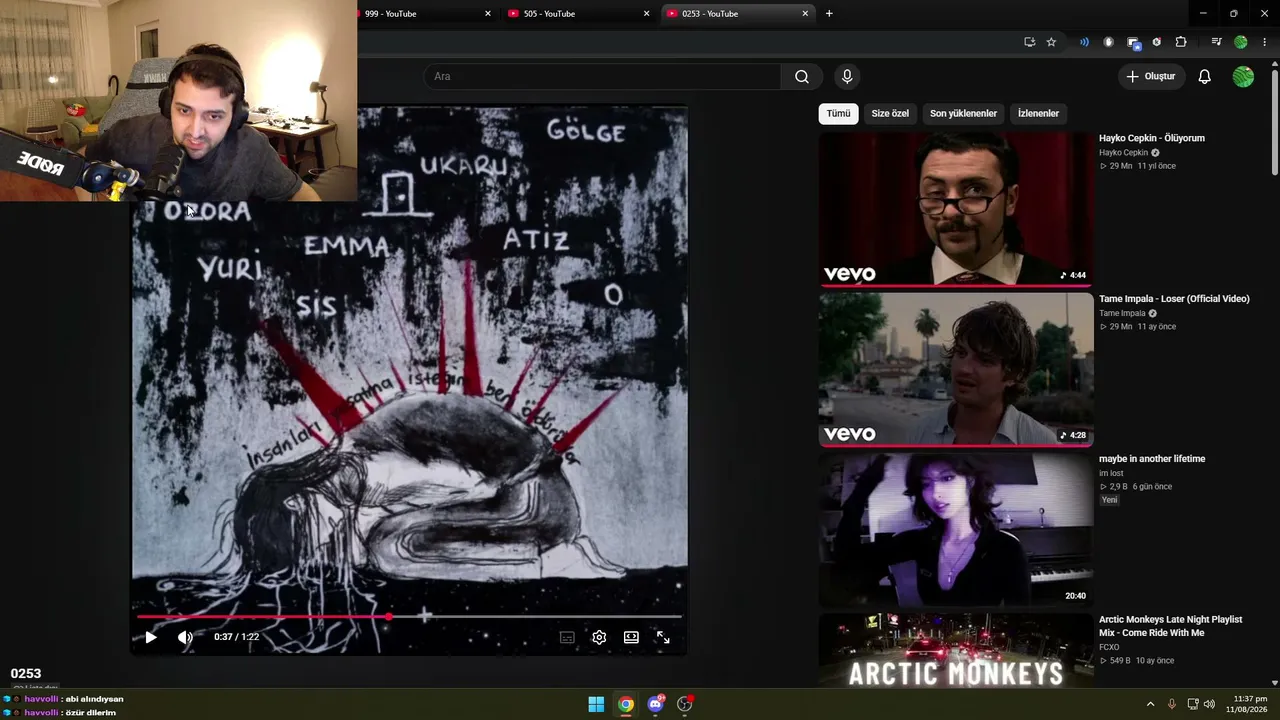Open the Hayko Cepkin video thumbnail
This screenshot has height=720, width=1280.
click(956, 209)
